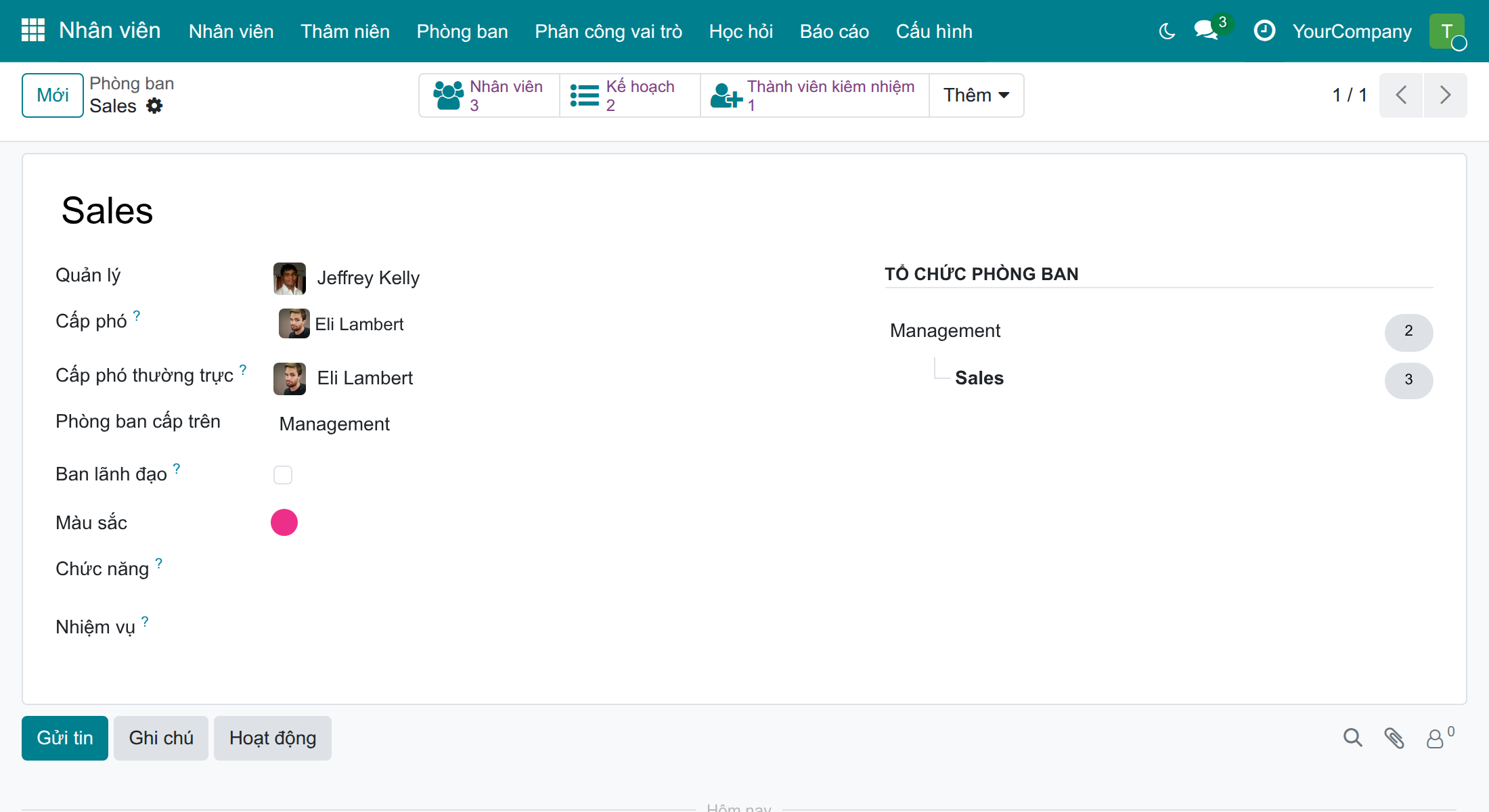Open the apps grid menu icon
1489x812 pixels.
(33, 30)
